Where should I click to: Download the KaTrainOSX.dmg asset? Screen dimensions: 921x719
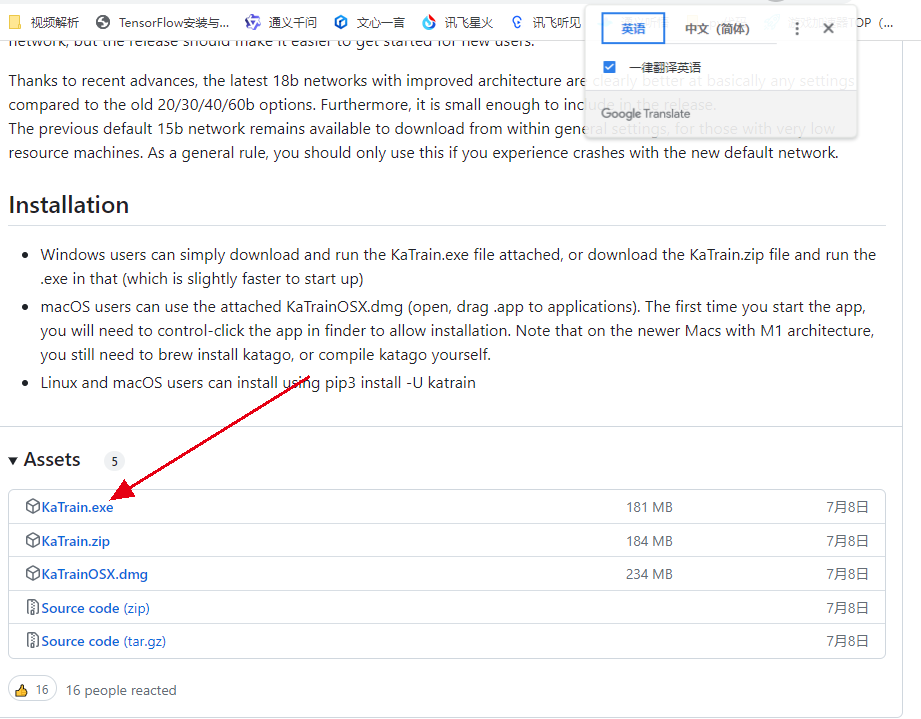click(x=95, y=574)
